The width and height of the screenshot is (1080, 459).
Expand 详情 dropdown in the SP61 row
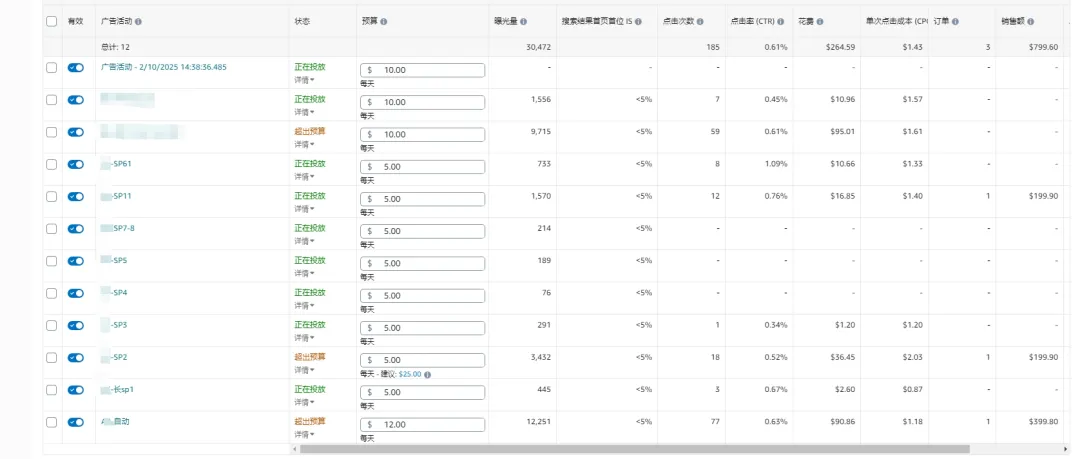point(304,176)
